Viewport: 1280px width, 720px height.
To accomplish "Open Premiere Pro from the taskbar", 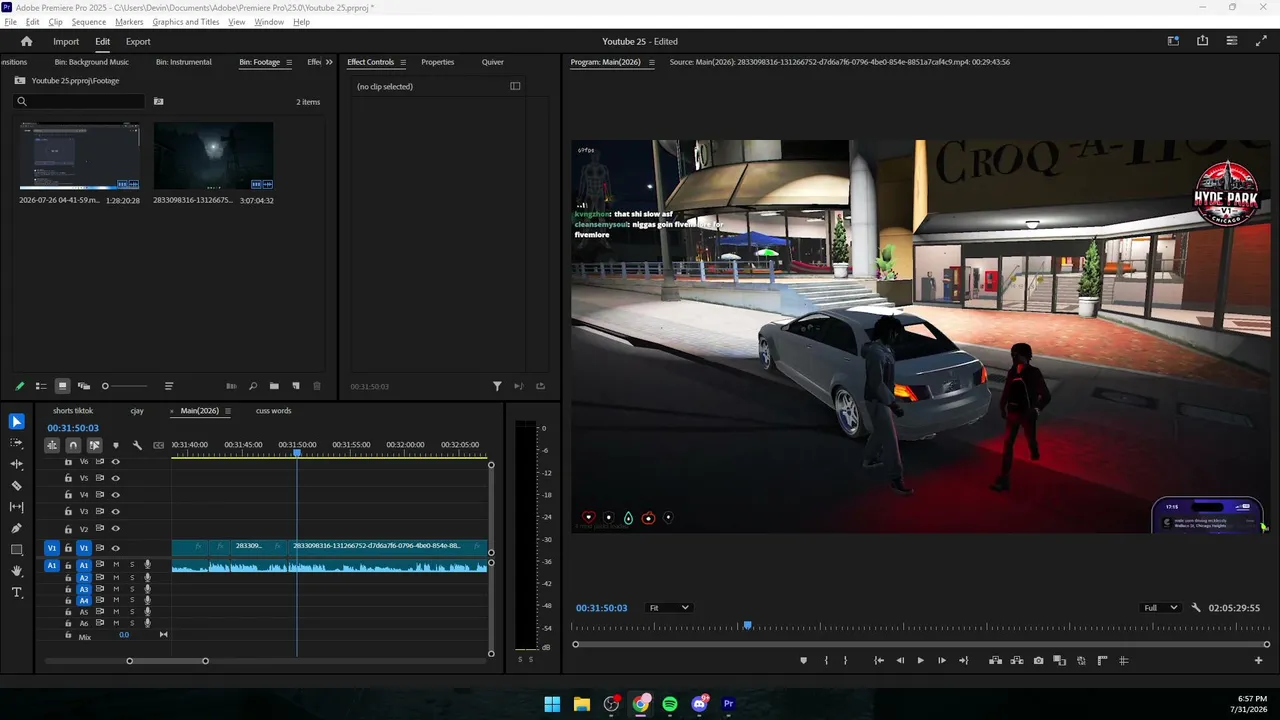I will click(x=728, y=704).
